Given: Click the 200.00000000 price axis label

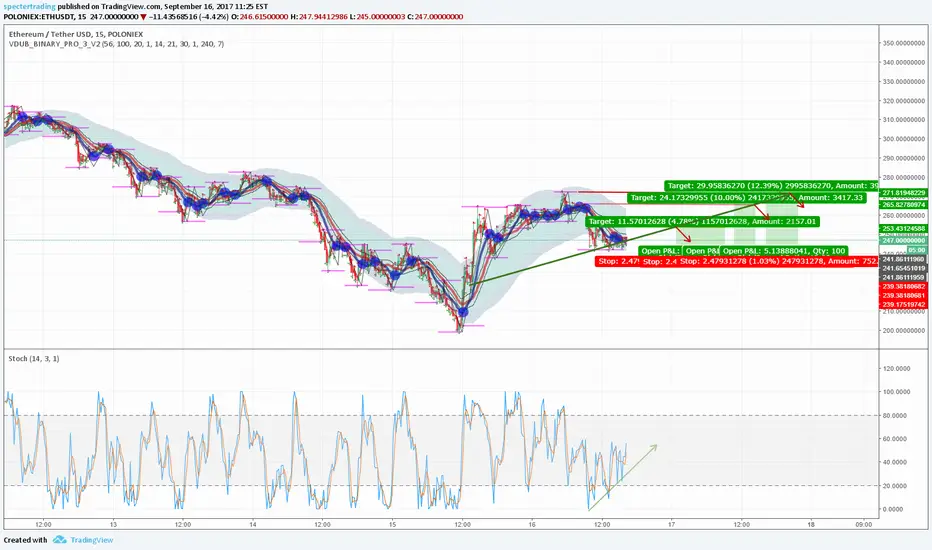Looking at the screenshot, I should click(x=903, y=331).
